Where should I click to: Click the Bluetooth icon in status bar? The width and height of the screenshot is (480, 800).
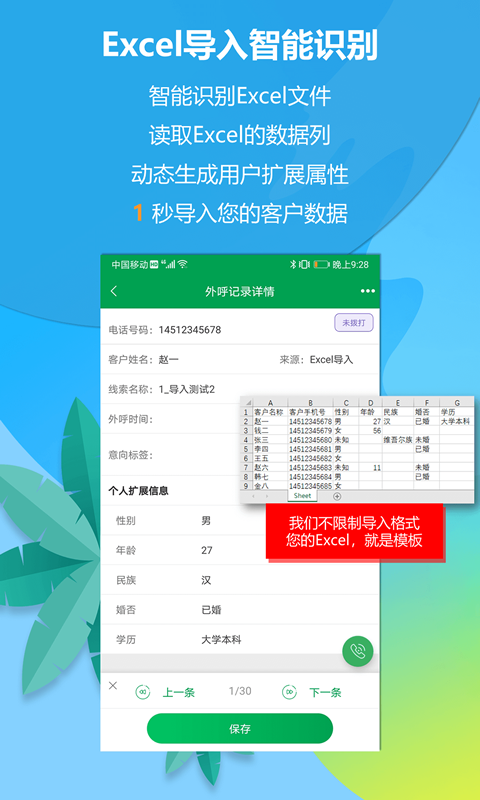click(293, 264)
